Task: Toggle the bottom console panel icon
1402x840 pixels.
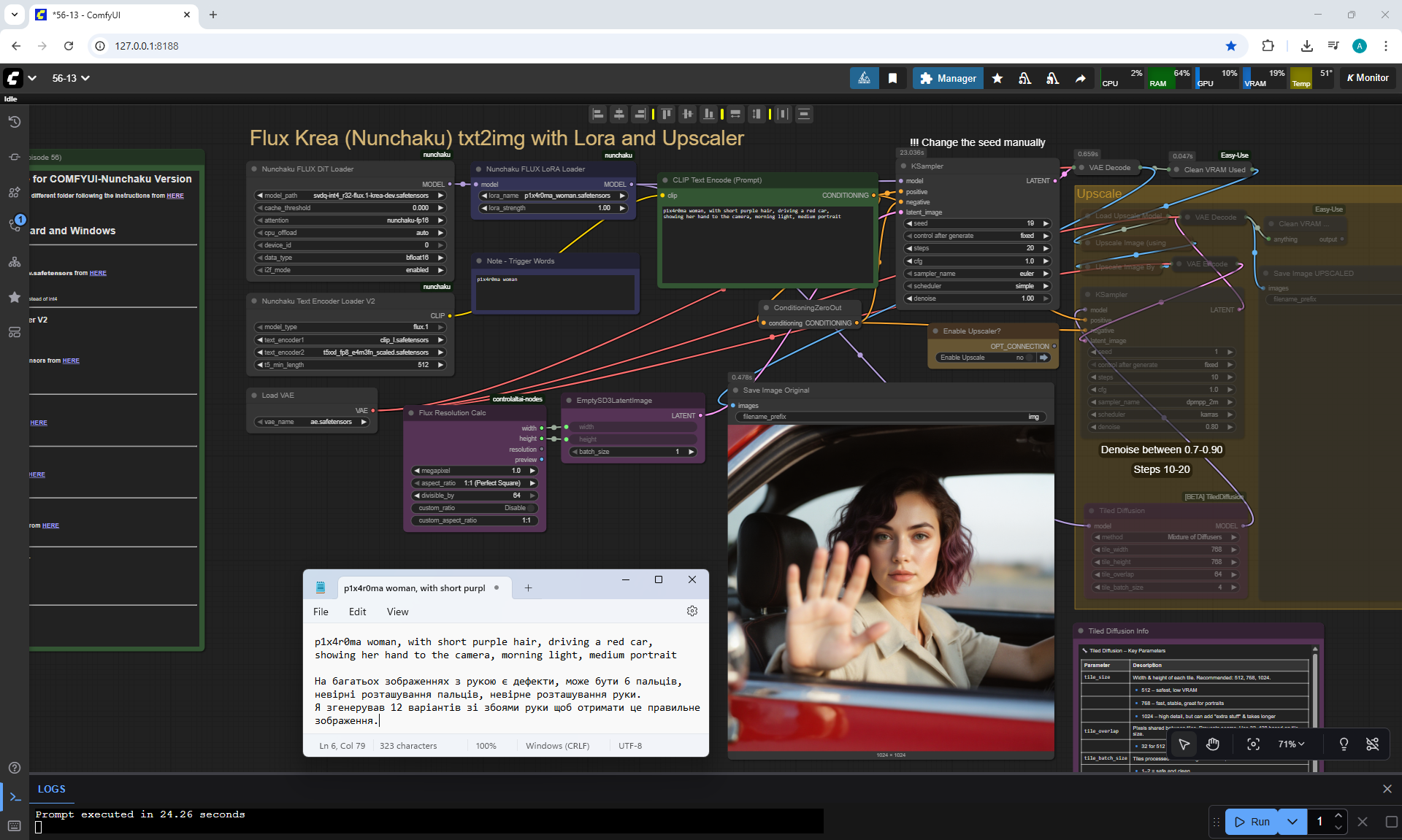Action: (x=15, y=797)
